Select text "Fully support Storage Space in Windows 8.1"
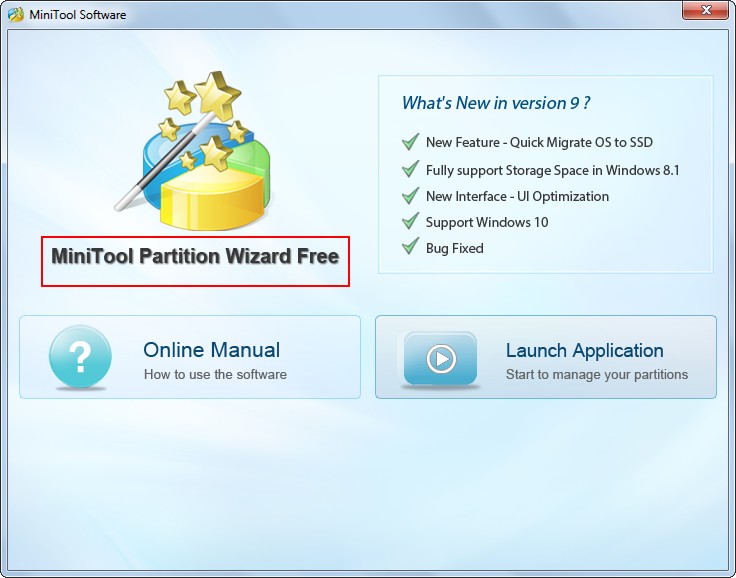Image resolution: width=736 pixels, height=578 pixels. 552,170
